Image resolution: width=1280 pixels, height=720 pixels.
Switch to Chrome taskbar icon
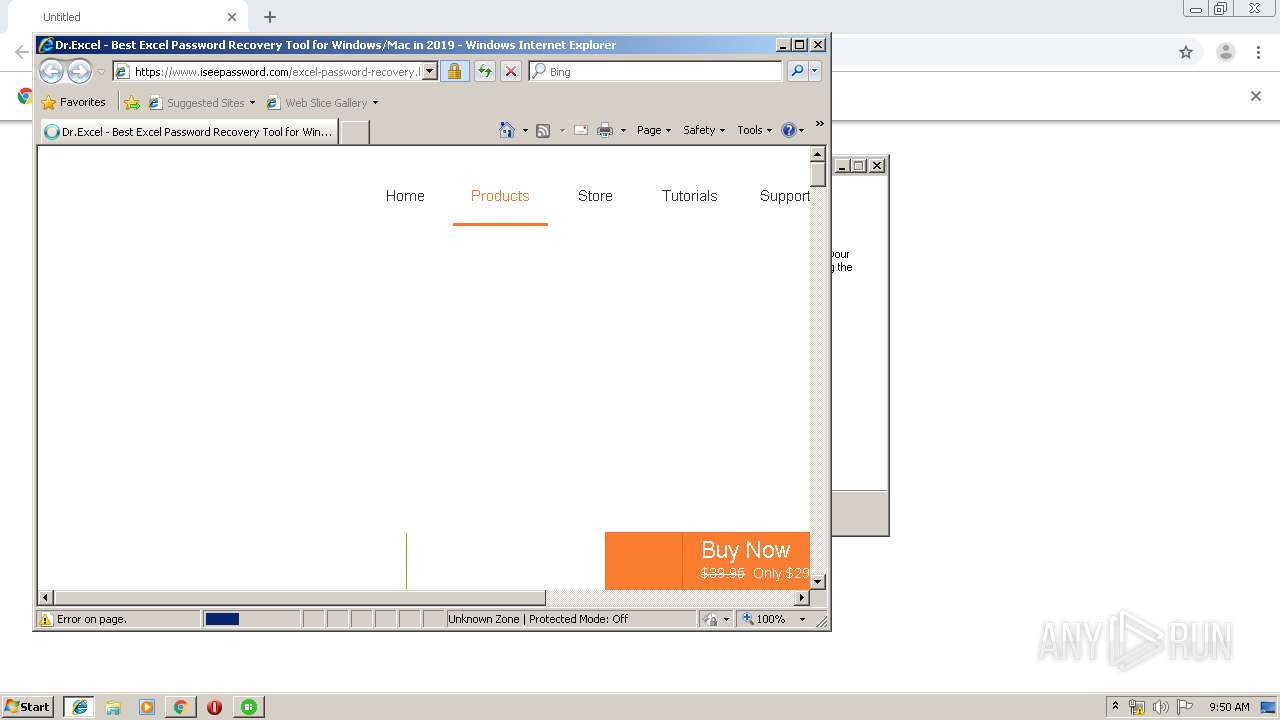click(x=180, y=707)
